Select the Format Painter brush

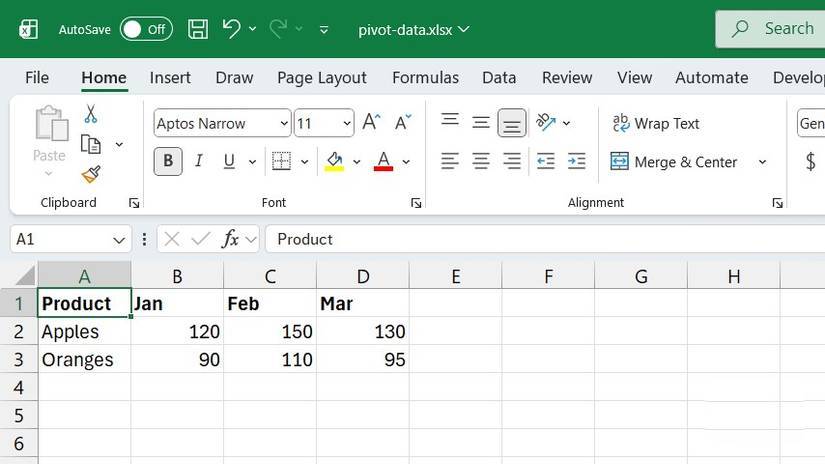click(90, 174)
